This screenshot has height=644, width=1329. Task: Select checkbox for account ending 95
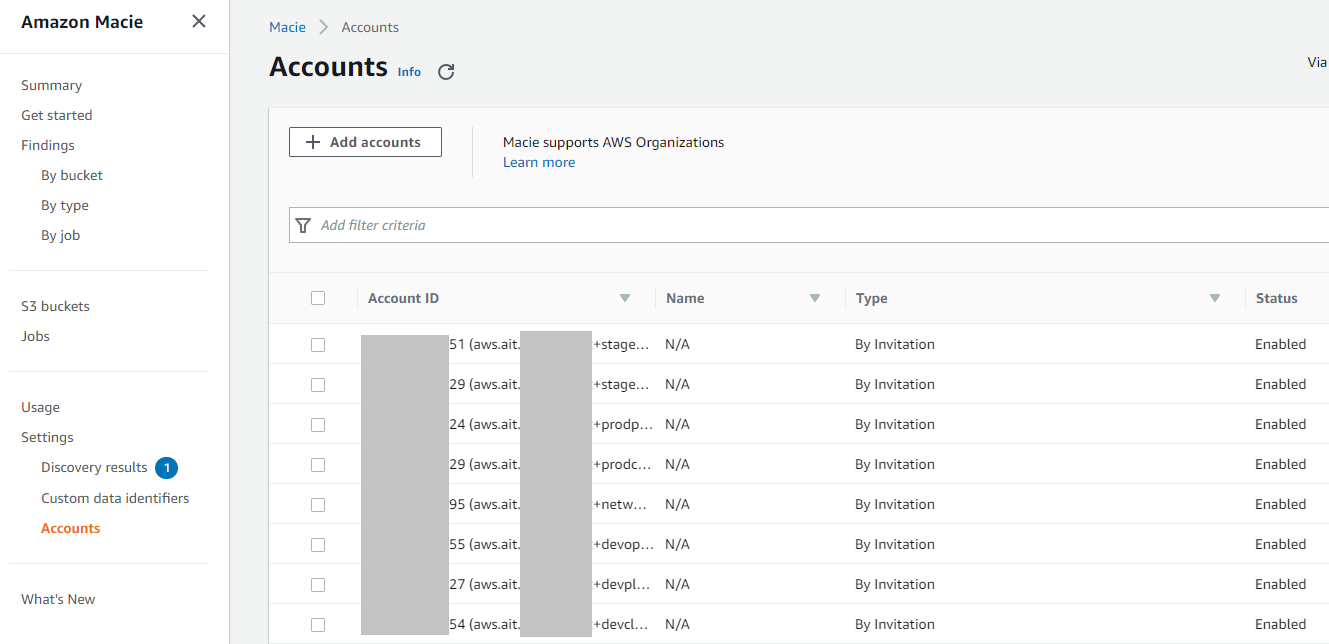[318, 504]
